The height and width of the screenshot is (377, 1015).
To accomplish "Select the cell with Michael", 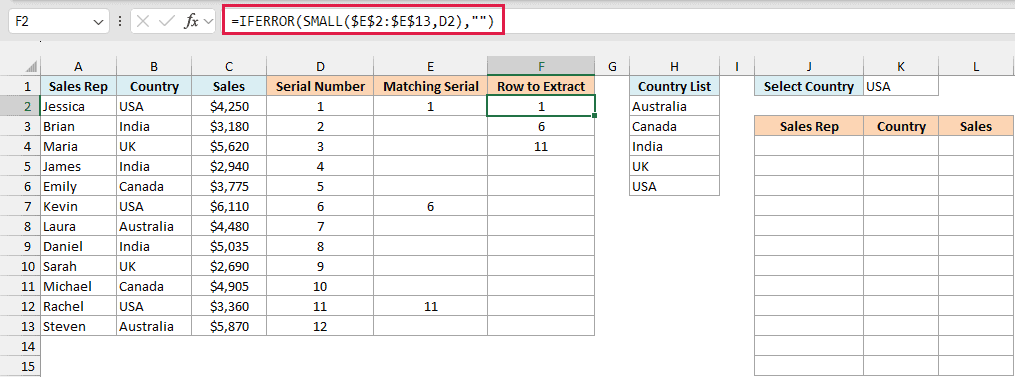I will [78, 286].
